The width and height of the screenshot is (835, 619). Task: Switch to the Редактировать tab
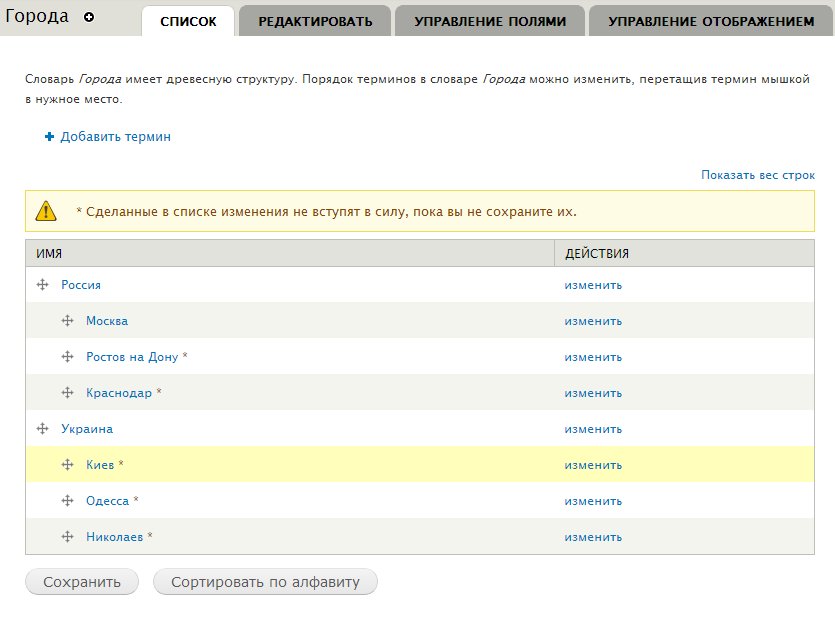[315, 21]
